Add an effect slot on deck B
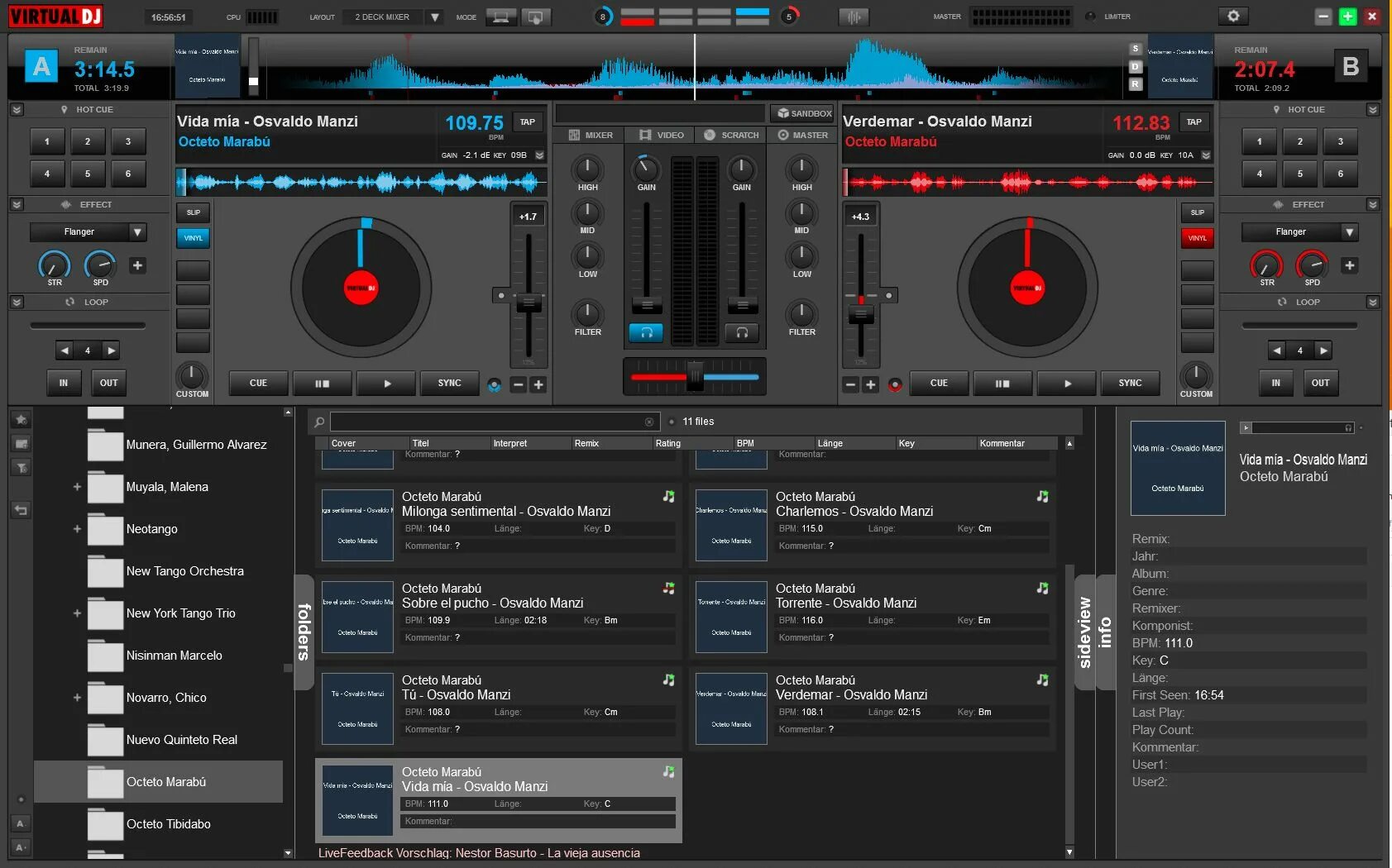Image resolution: width=1392 pixels, height=868 pixels. 1350,265
